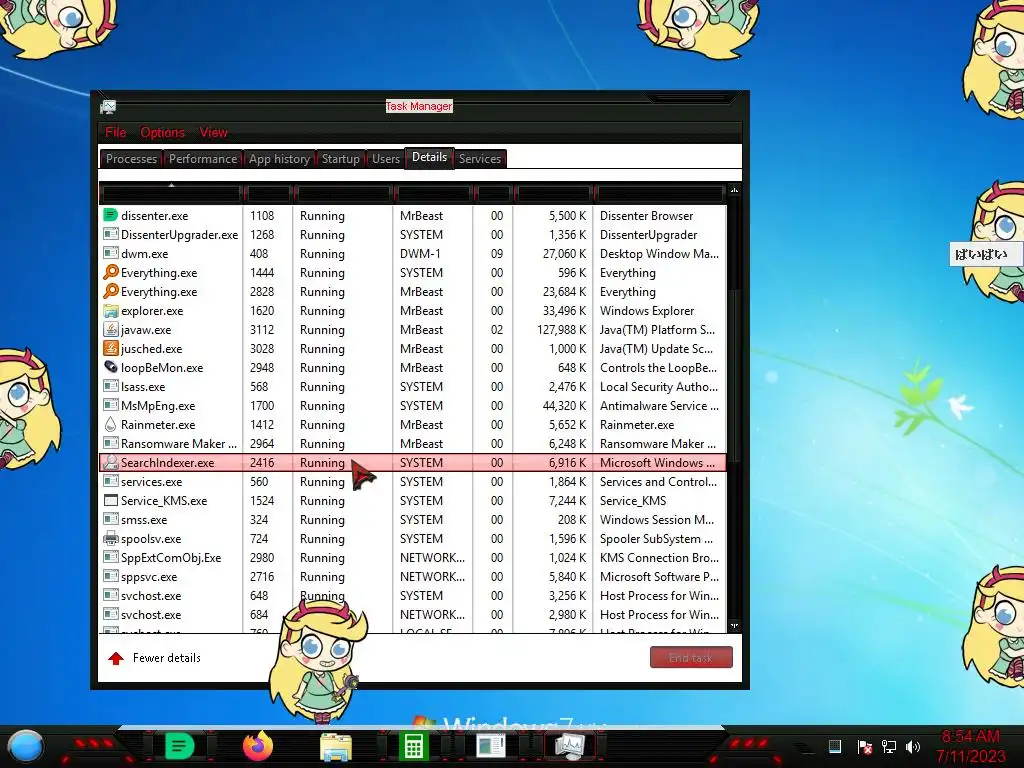Click the End task button
The image size is (1024, 768).
[x=691, y=658]
